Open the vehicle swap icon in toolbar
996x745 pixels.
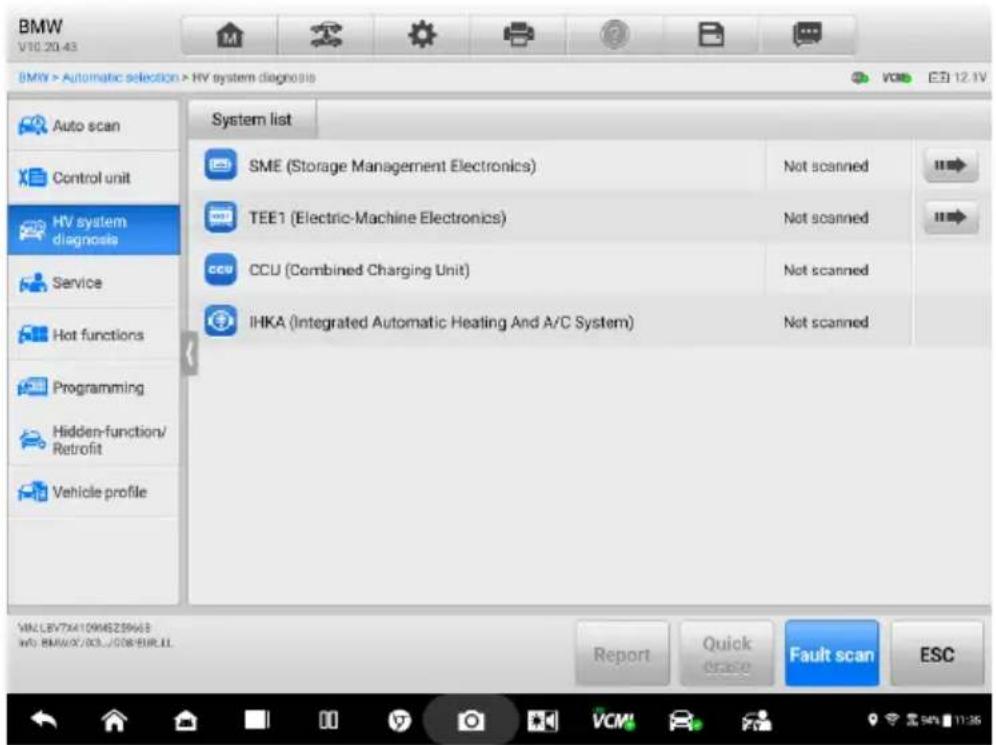(x=326, y=35)
